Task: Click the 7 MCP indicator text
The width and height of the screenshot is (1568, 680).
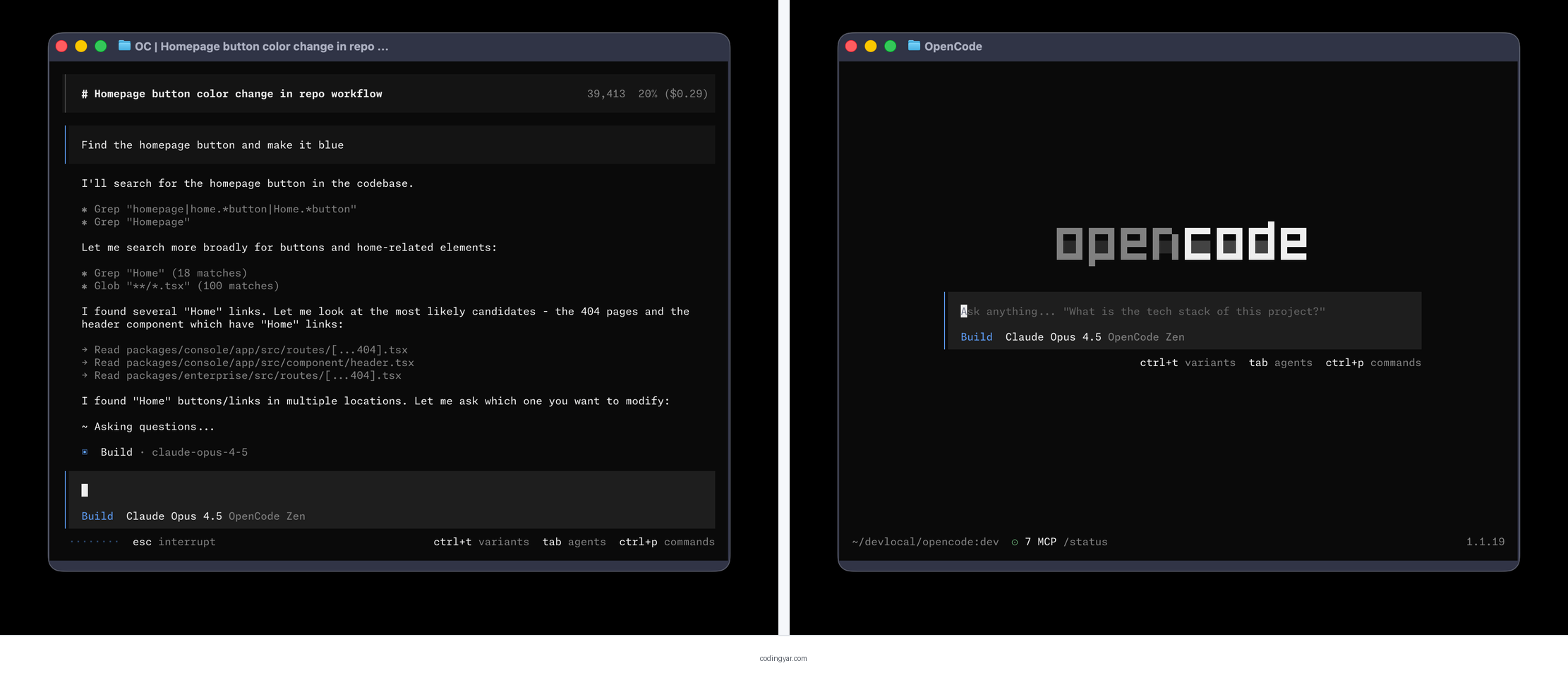Action: tap(1041, 542)
